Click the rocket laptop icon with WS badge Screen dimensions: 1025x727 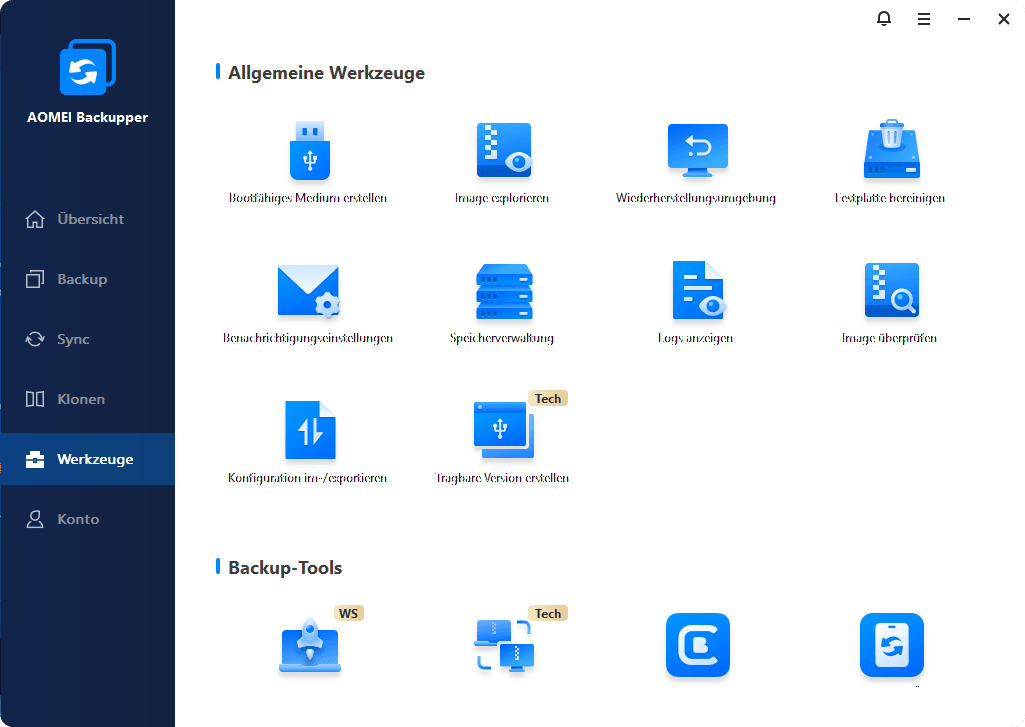tap(310, 646)
